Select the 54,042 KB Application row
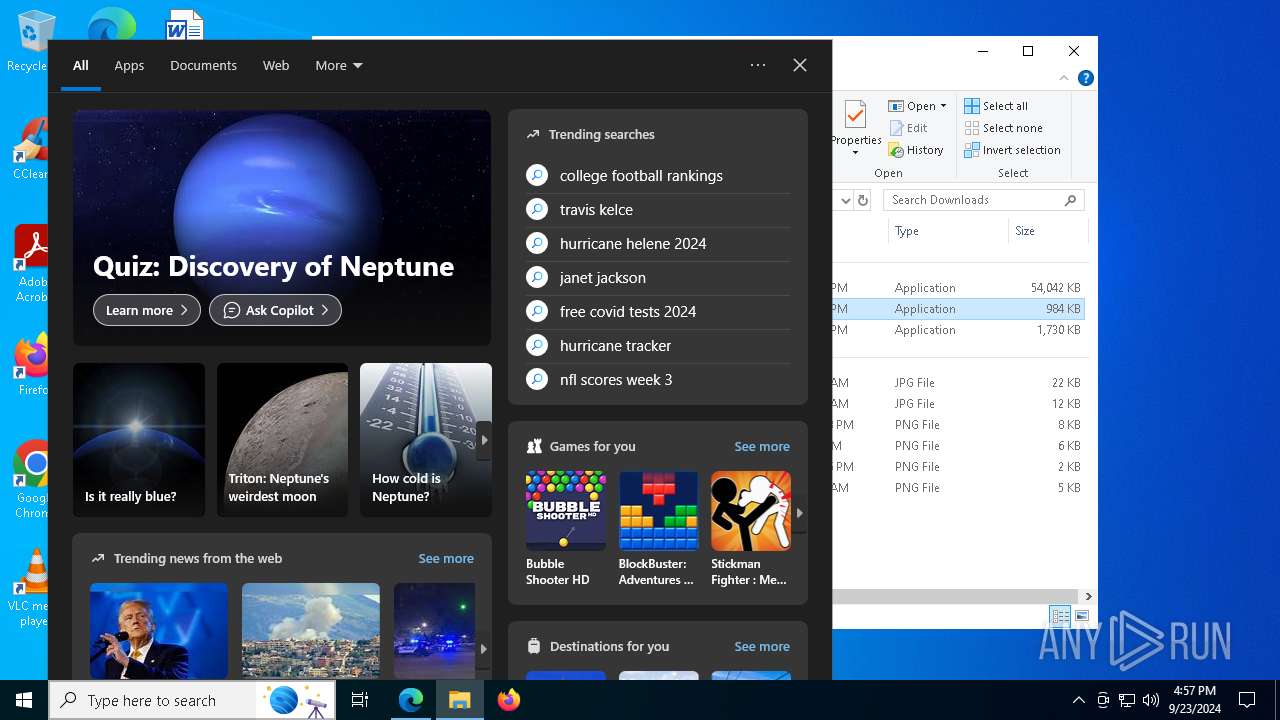Screen dimensions: 1280x720 (x=959, y=288)
